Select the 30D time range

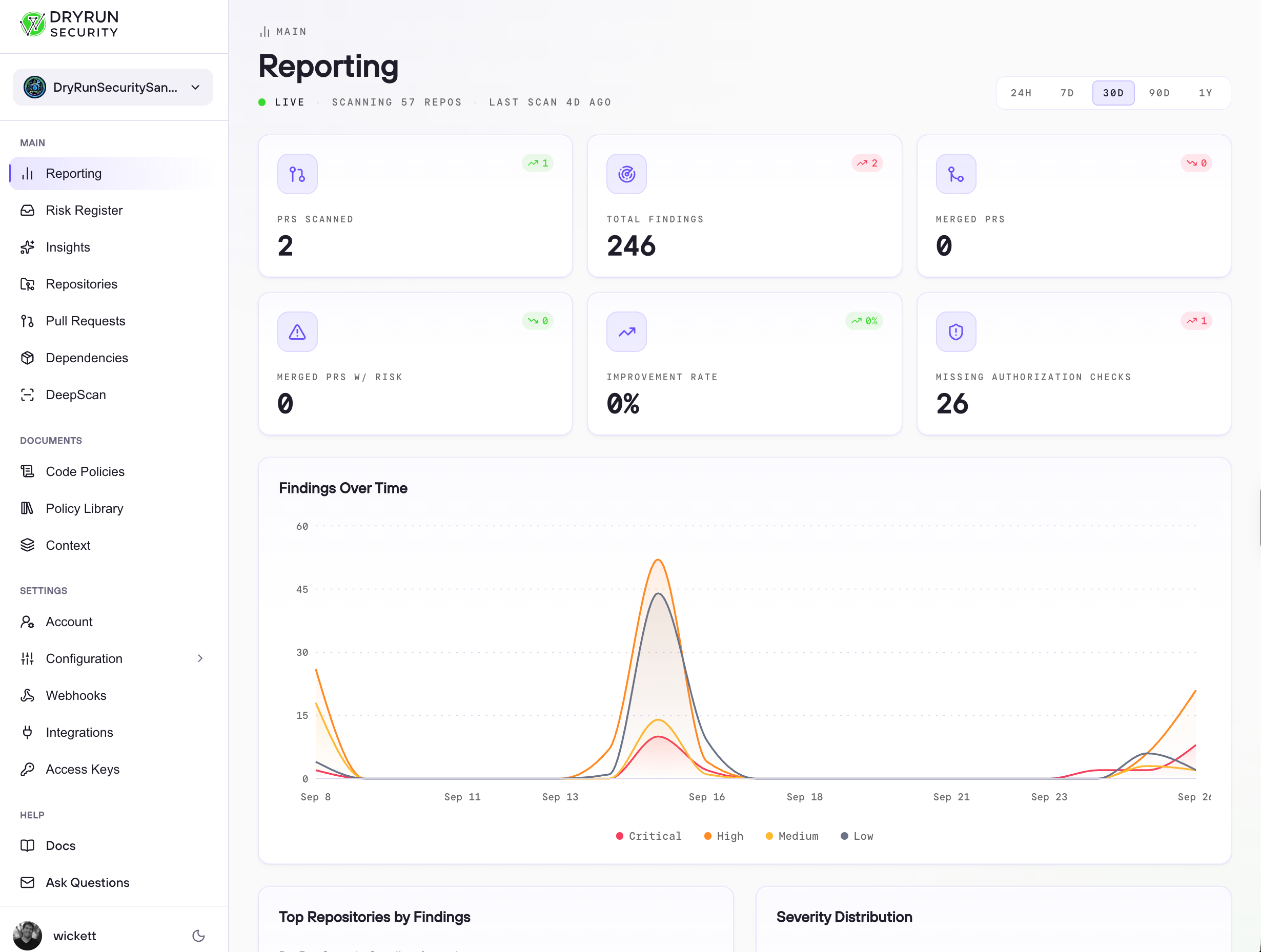pyautogui.click(x=1113, y=93)
